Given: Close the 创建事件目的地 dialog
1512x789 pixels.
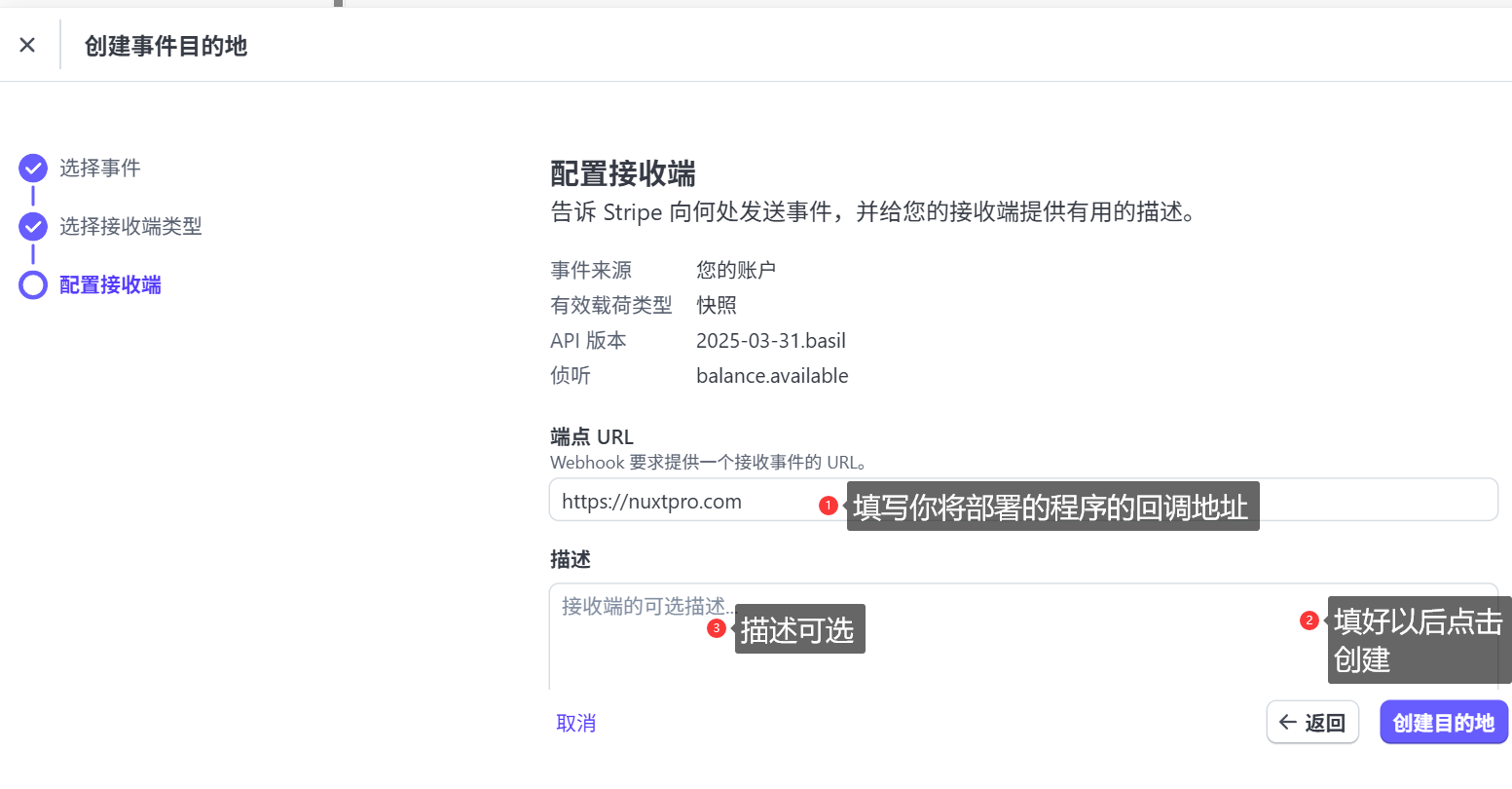Looking at the screenshot, I should coord(27,45).
